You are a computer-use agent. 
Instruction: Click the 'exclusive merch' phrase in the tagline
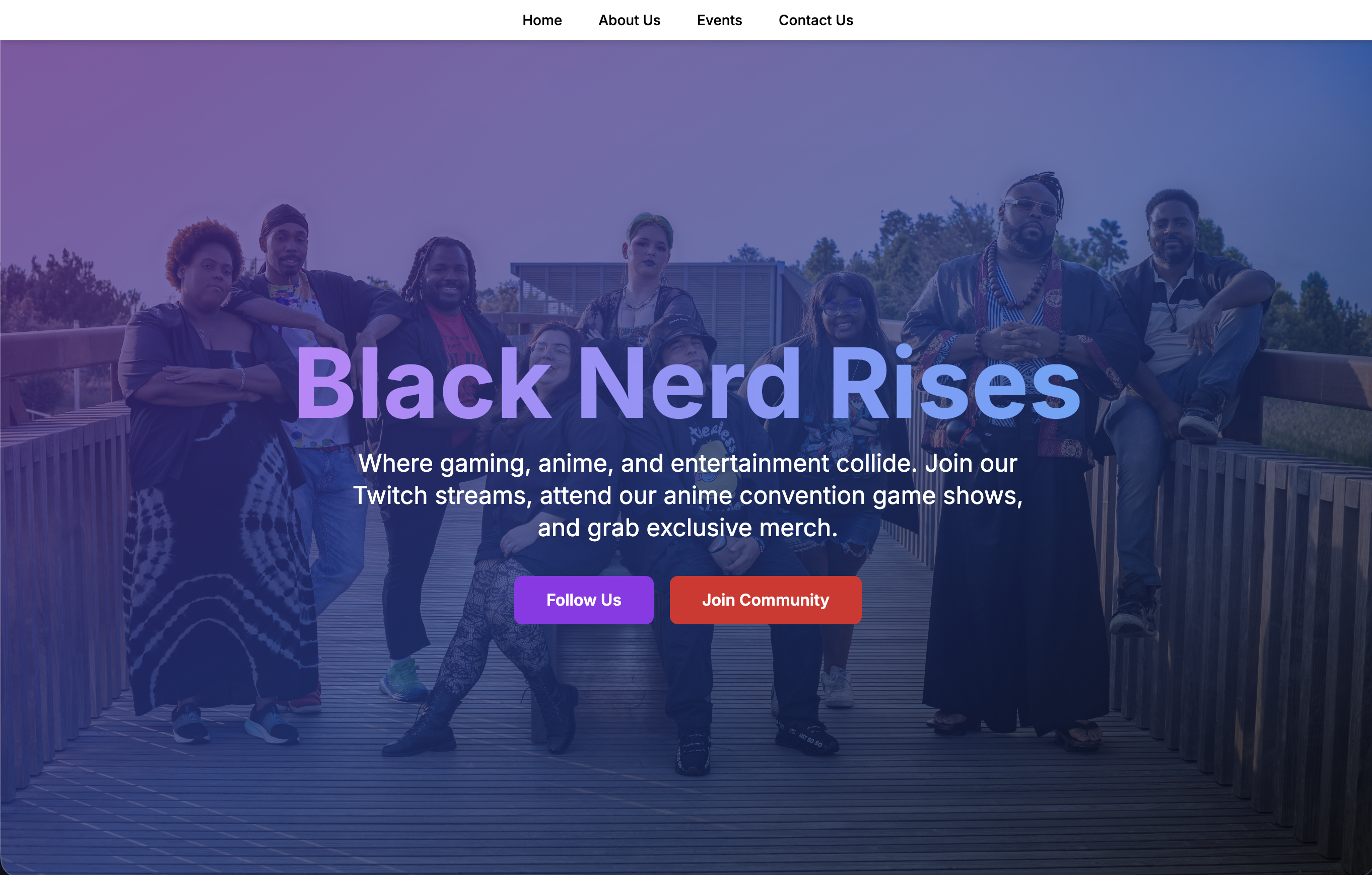pyautogui.click(x=742, y=528)
